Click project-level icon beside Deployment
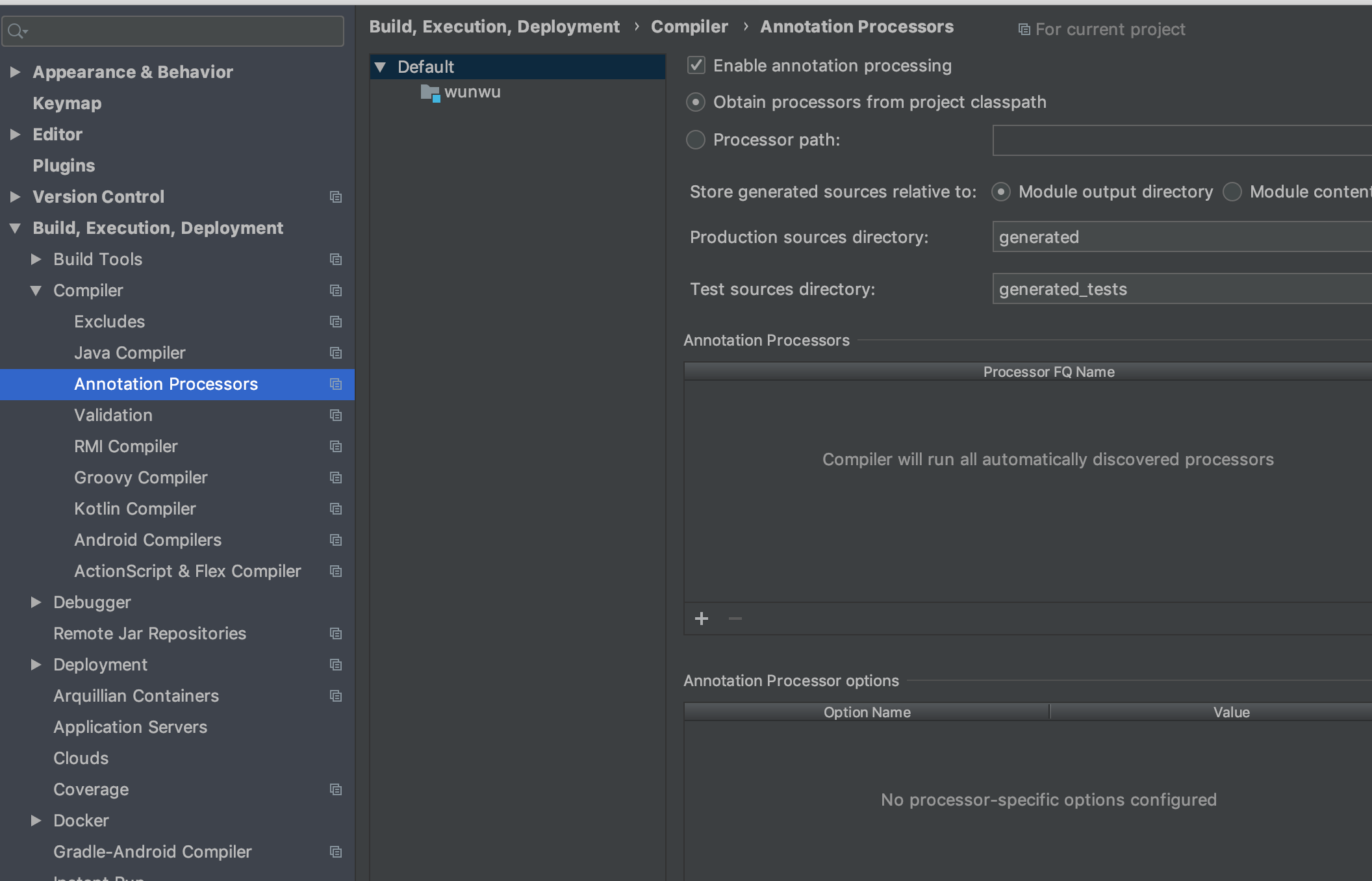This screenshot has height=881, width=1372. point(336,665)
